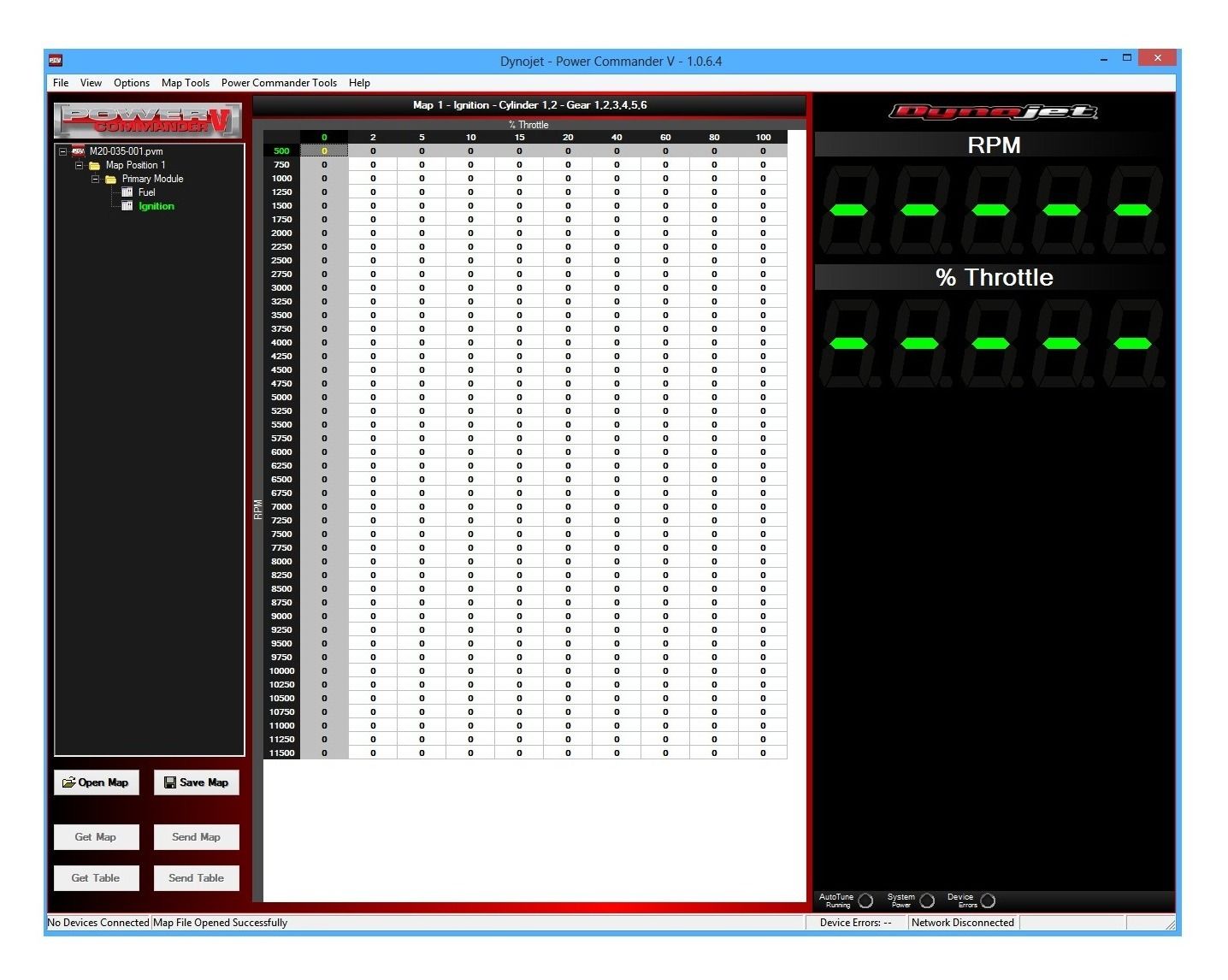This screenshot has width=1228, height=980.
Task: Click the Device Errors indicator light
Action: coord(988,900)
